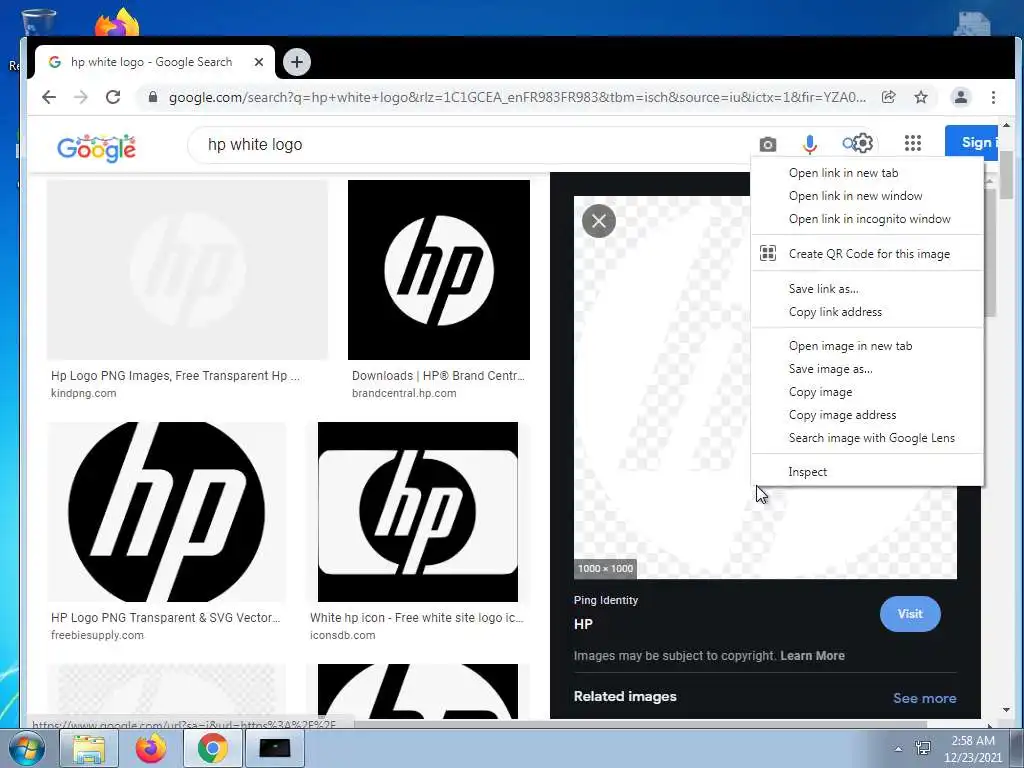Click the padlock site info icon

coord(153,97)
